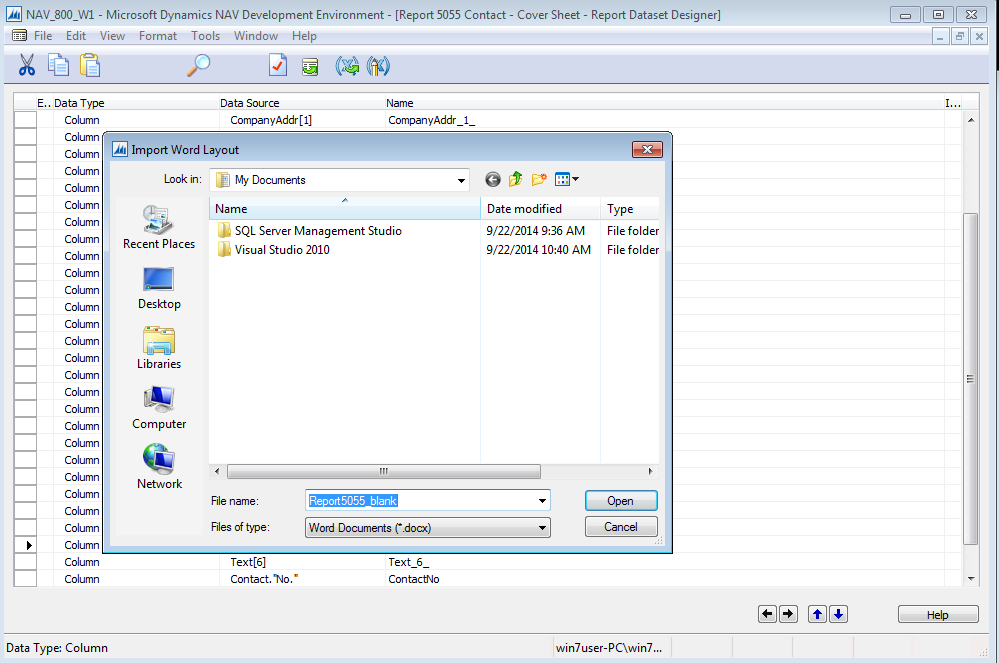Expand the Look in folder dropdown
Image resolution: width=999 pixels, height=663 pixels.
pyautogui.click(x=461, y=181)
